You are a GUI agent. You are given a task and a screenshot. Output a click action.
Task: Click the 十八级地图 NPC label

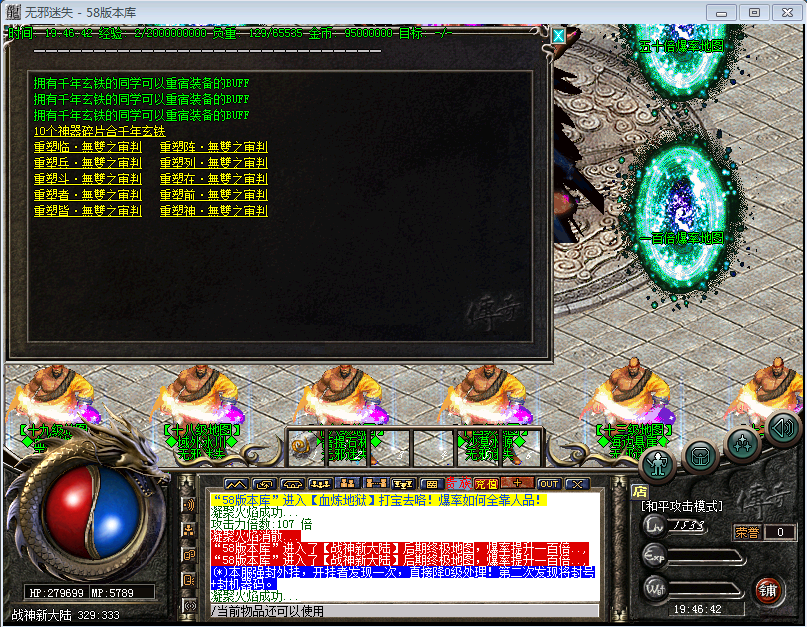click(202, 429)
